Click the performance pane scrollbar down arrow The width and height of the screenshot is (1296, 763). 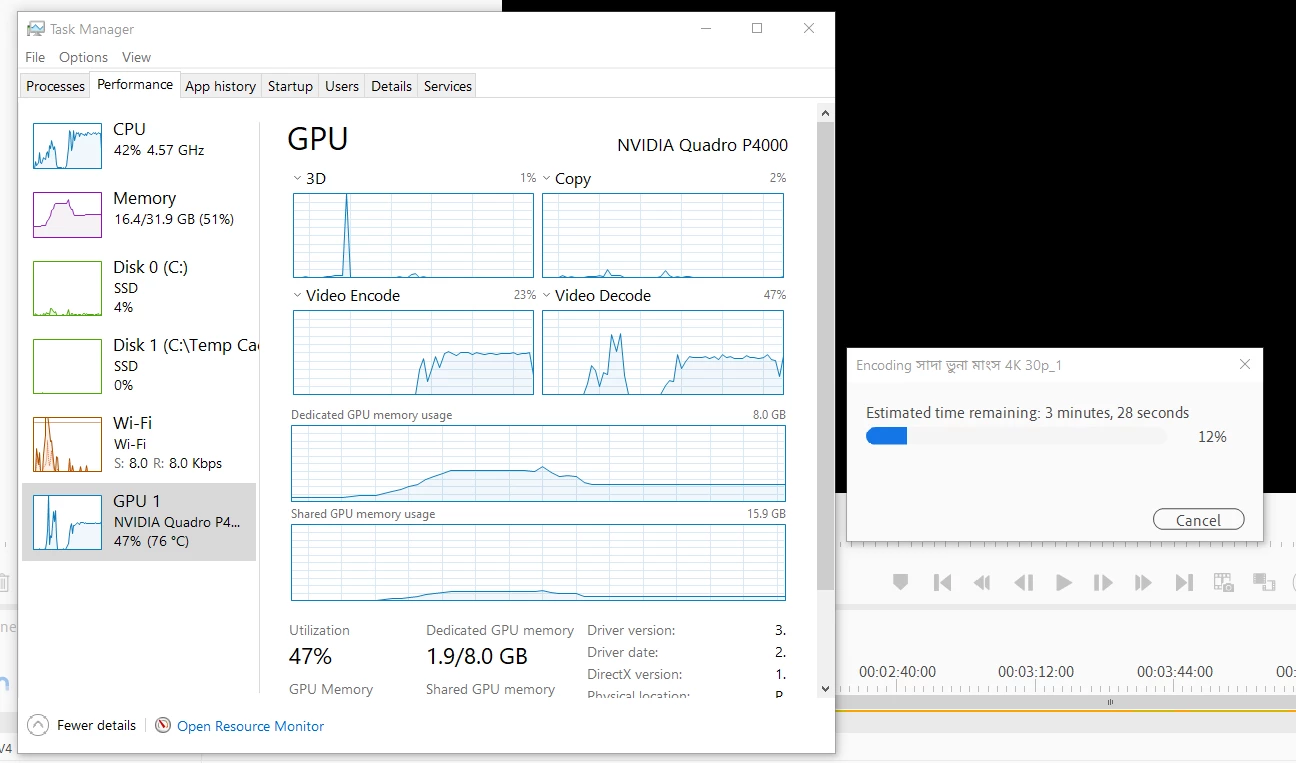[825, 688]
